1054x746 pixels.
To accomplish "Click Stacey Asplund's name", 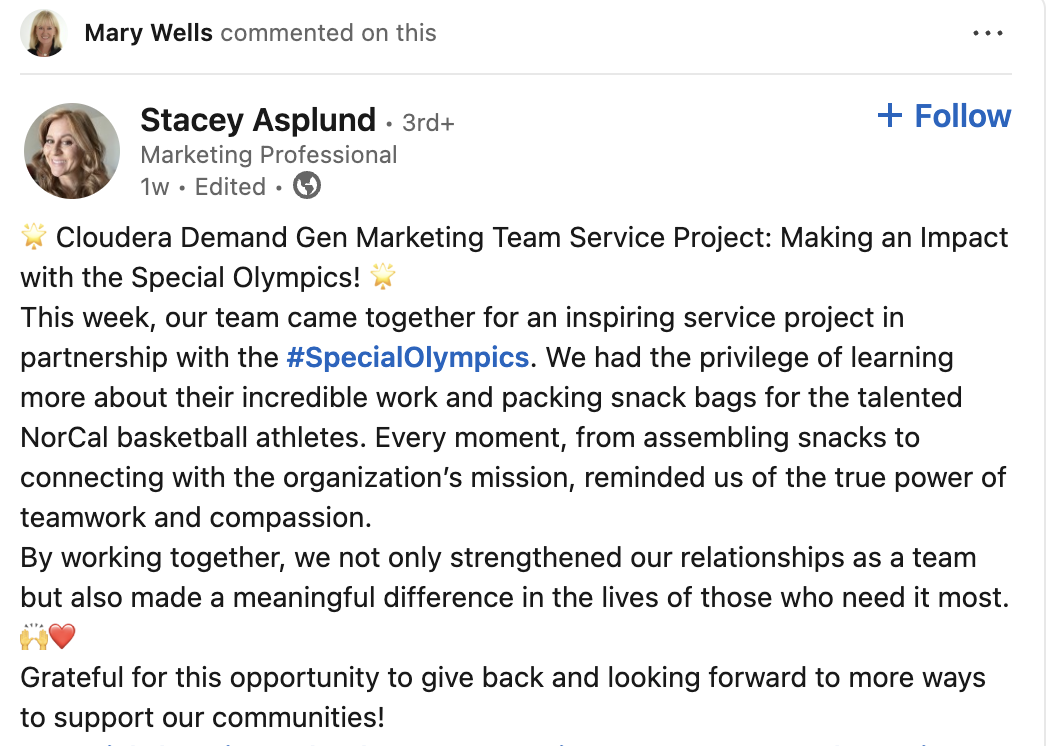I will (x=258, y=120).
